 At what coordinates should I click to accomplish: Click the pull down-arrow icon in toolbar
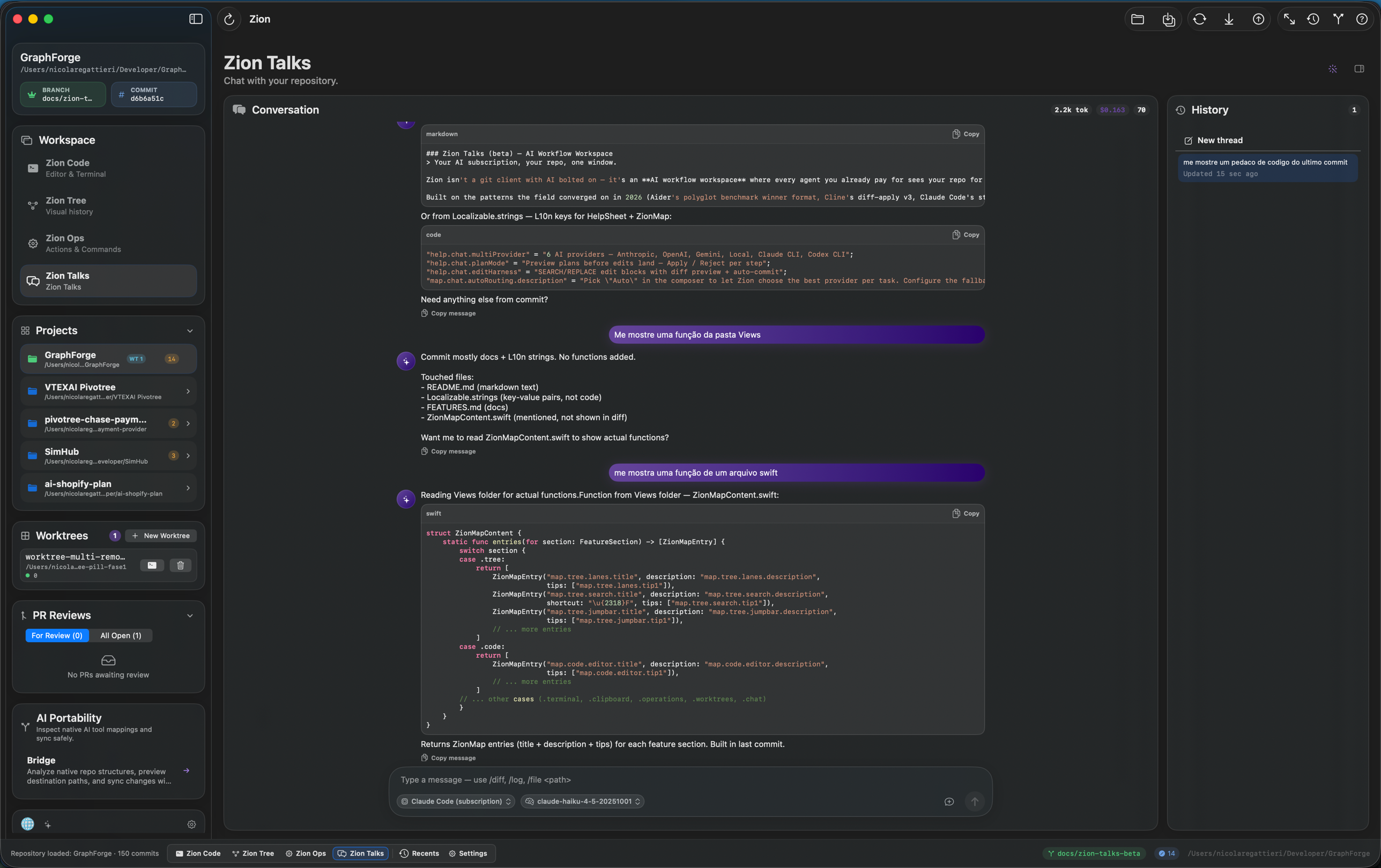tap(1228, 19)
